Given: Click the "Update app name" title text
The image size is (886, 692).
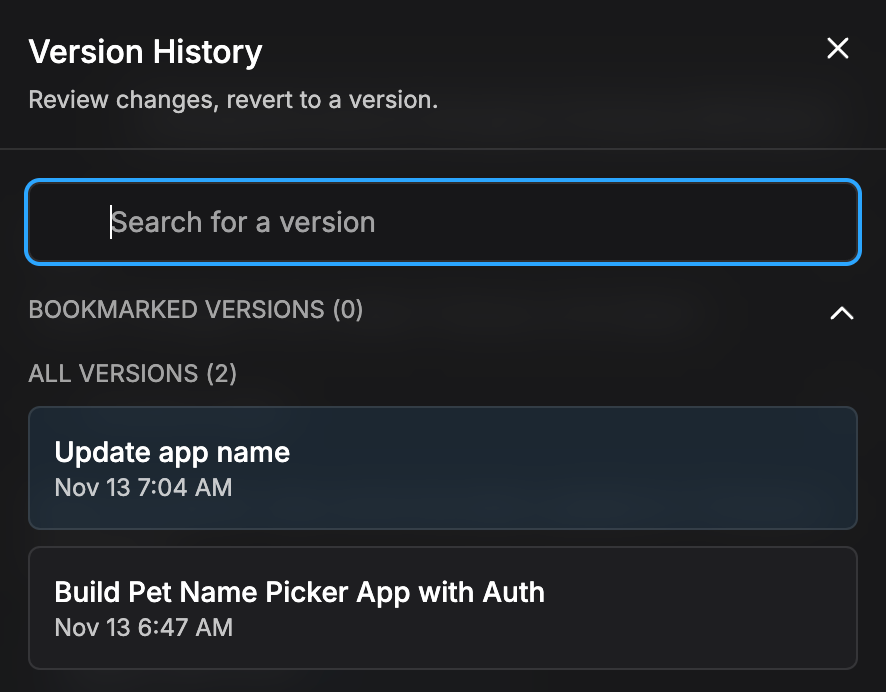Looking at the screenshot, I should click(x=172, y=453).
